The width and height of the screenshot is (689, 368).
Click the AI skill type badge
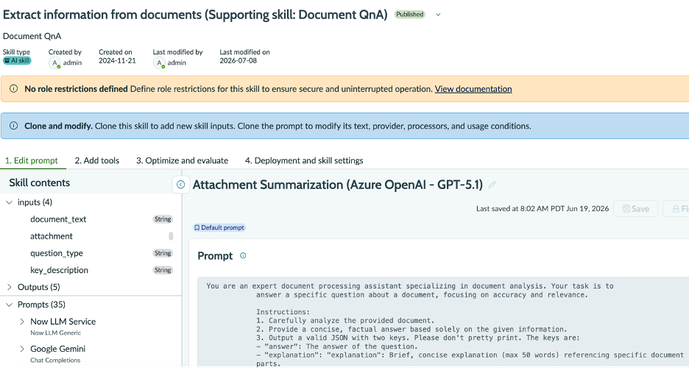click(x=17, y=61)
